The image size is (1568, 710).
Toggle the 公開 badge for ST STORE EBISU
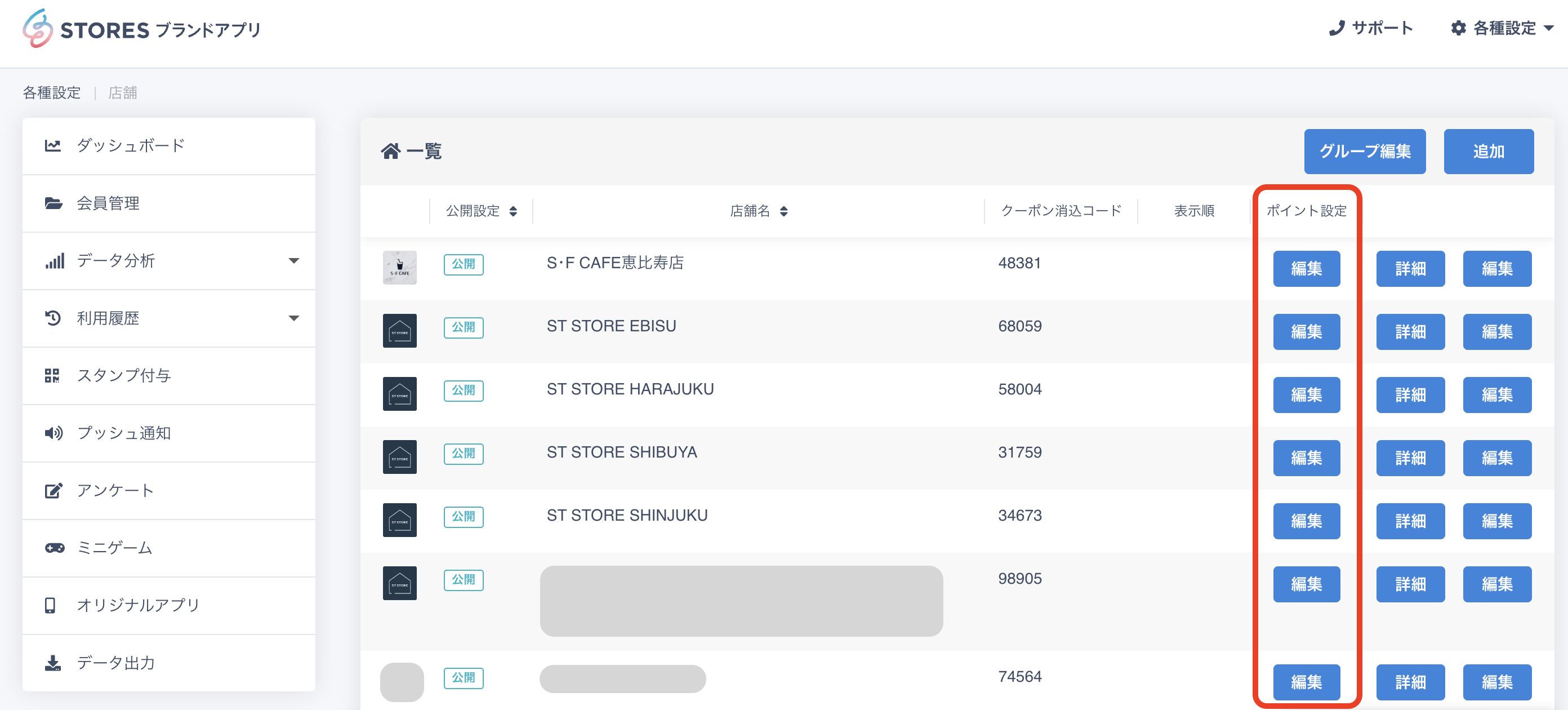463,327
